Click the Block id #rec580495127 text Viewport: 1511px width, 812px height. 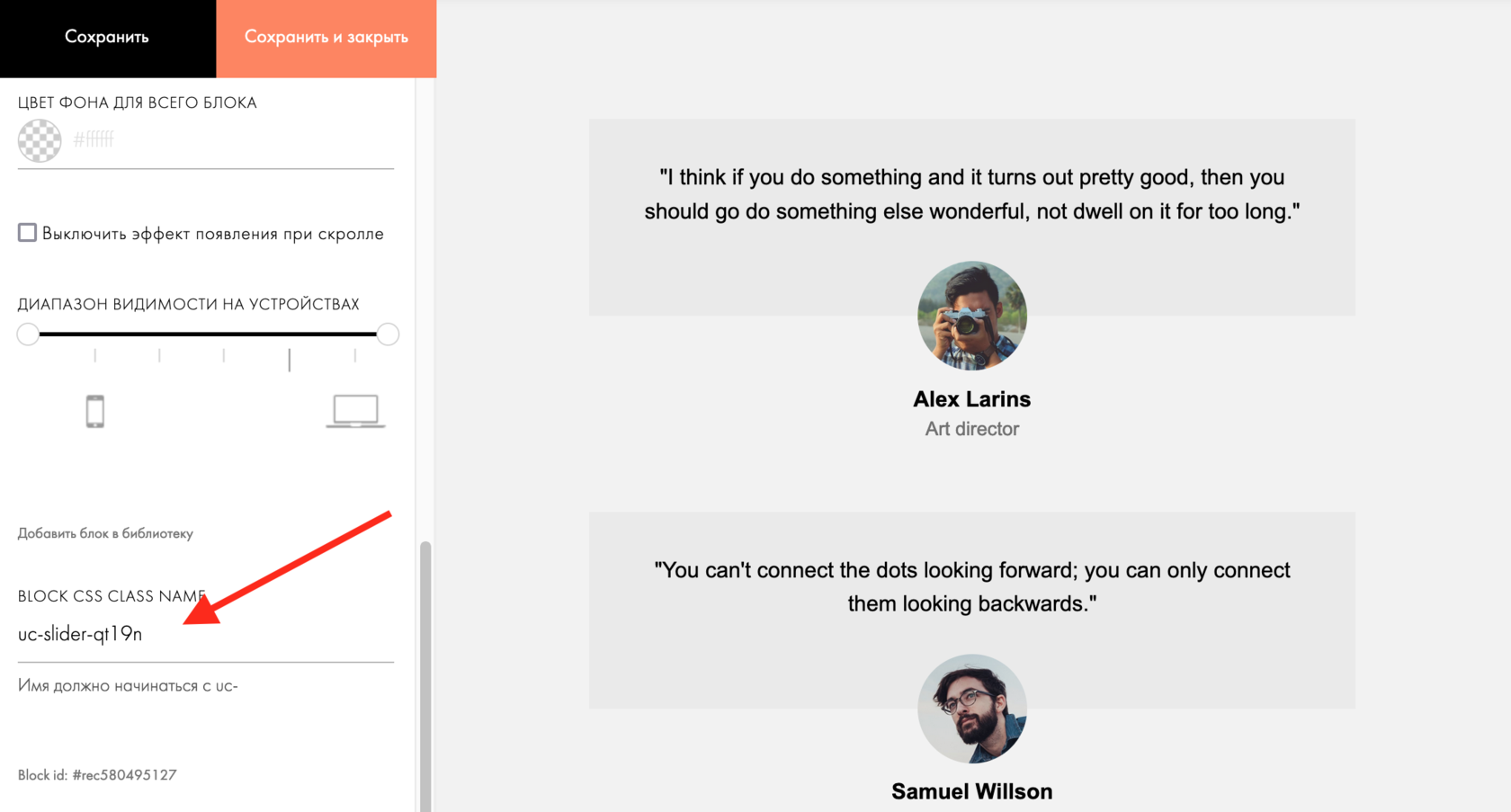click(x=97, y=774)
